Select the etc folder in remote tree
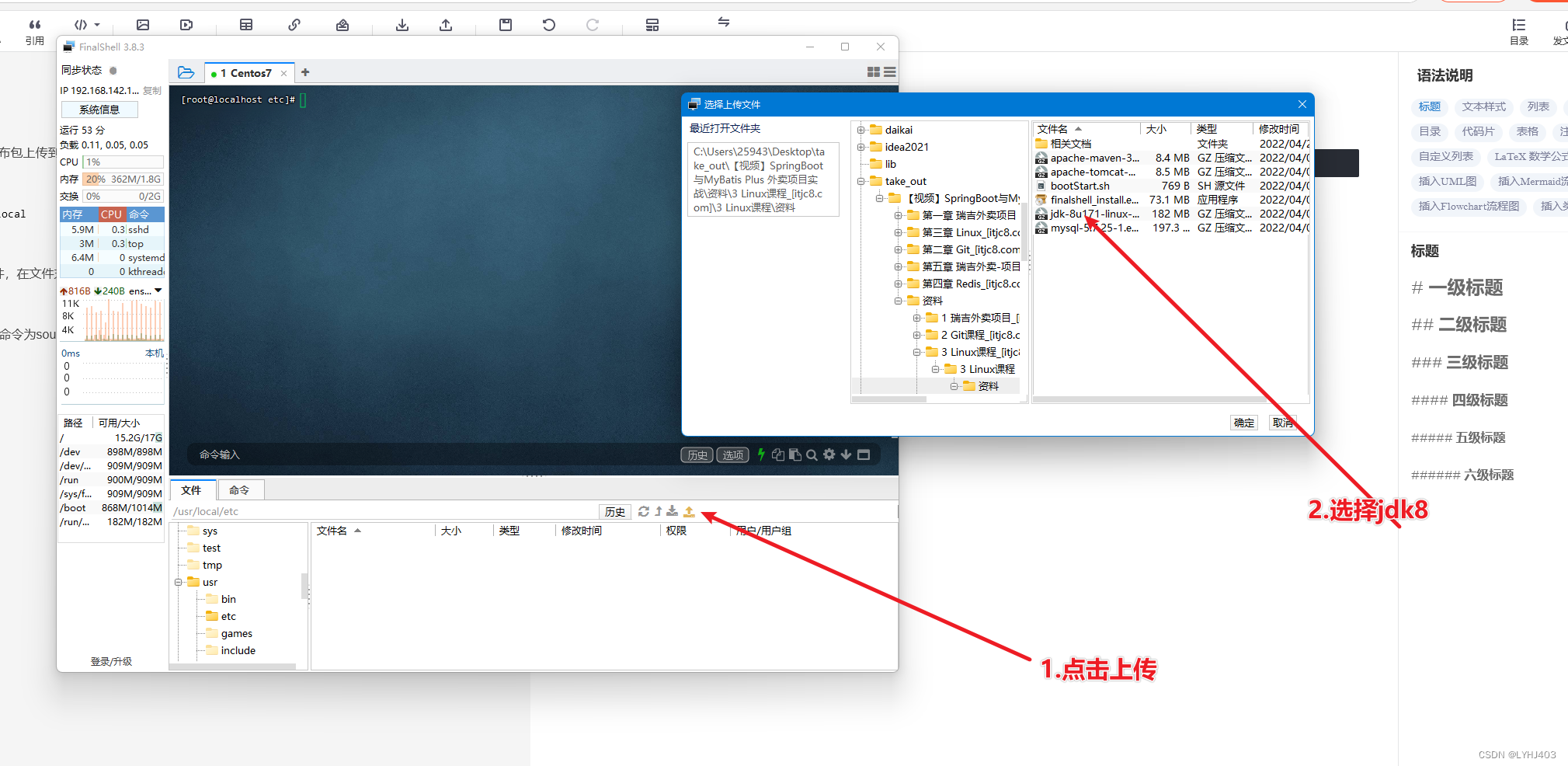The image size is (1568, 766). pyautogui.click(x=228, y=616)
